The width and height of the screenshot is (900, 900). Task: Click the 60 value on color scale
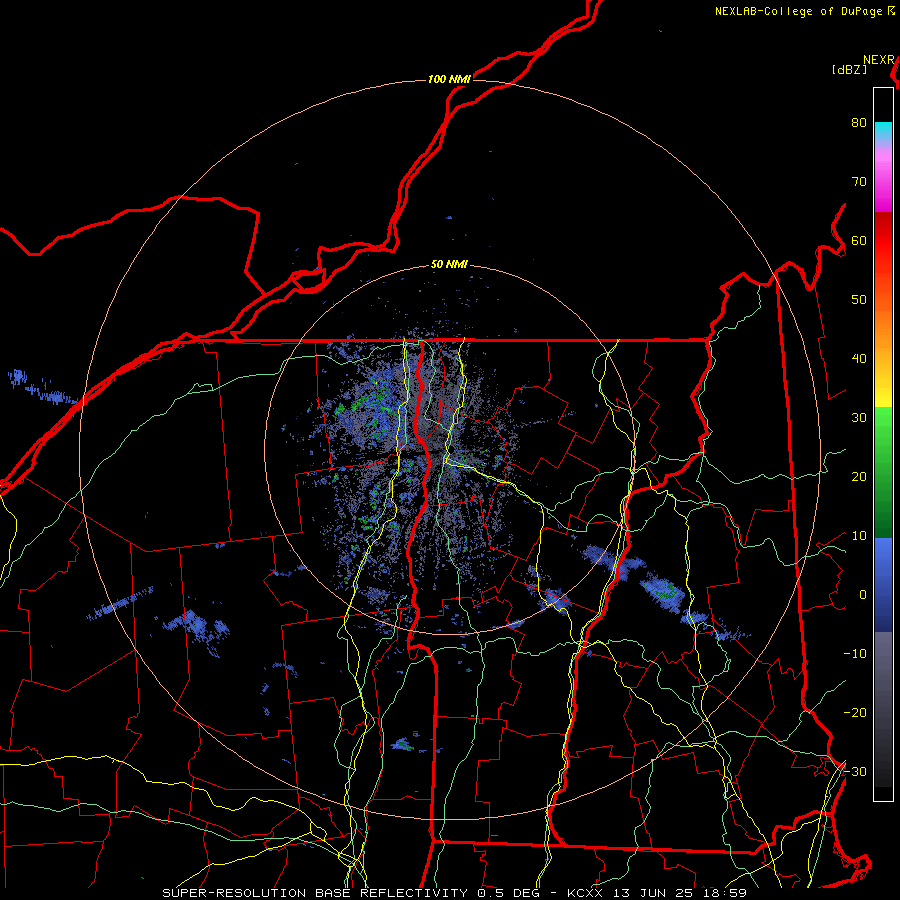click(859, 240)
